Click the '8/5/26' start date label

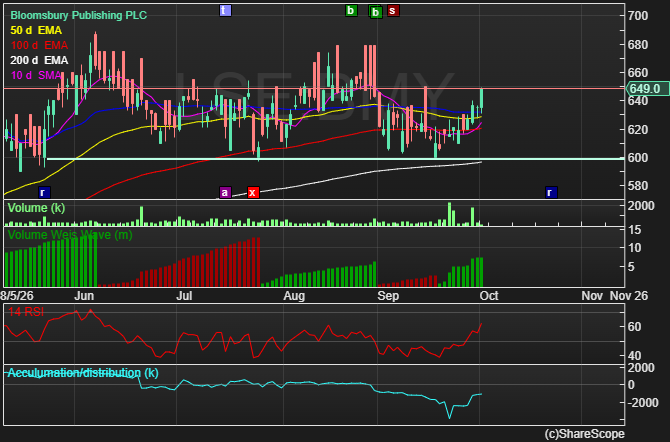coord(17,296)
